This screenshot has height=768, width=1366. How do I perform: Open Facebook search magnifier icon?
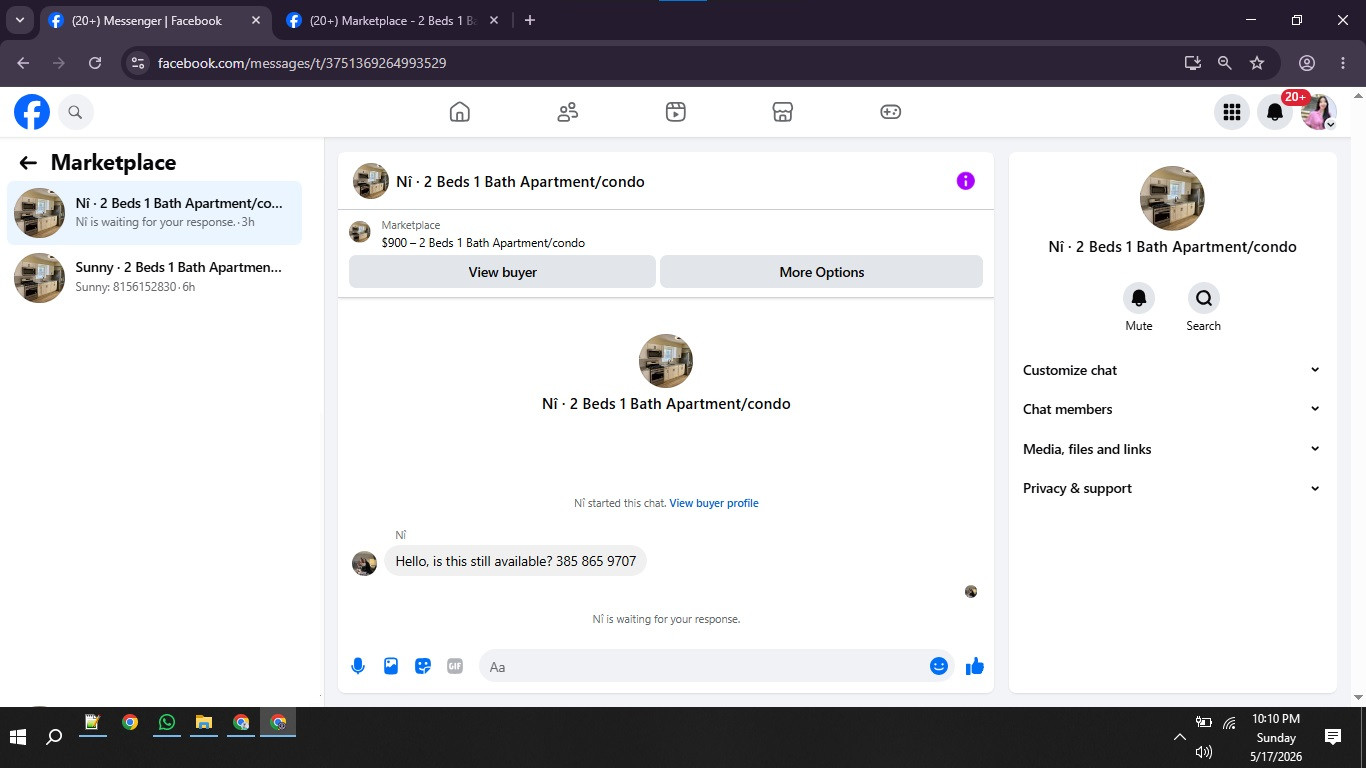[75, 112]
